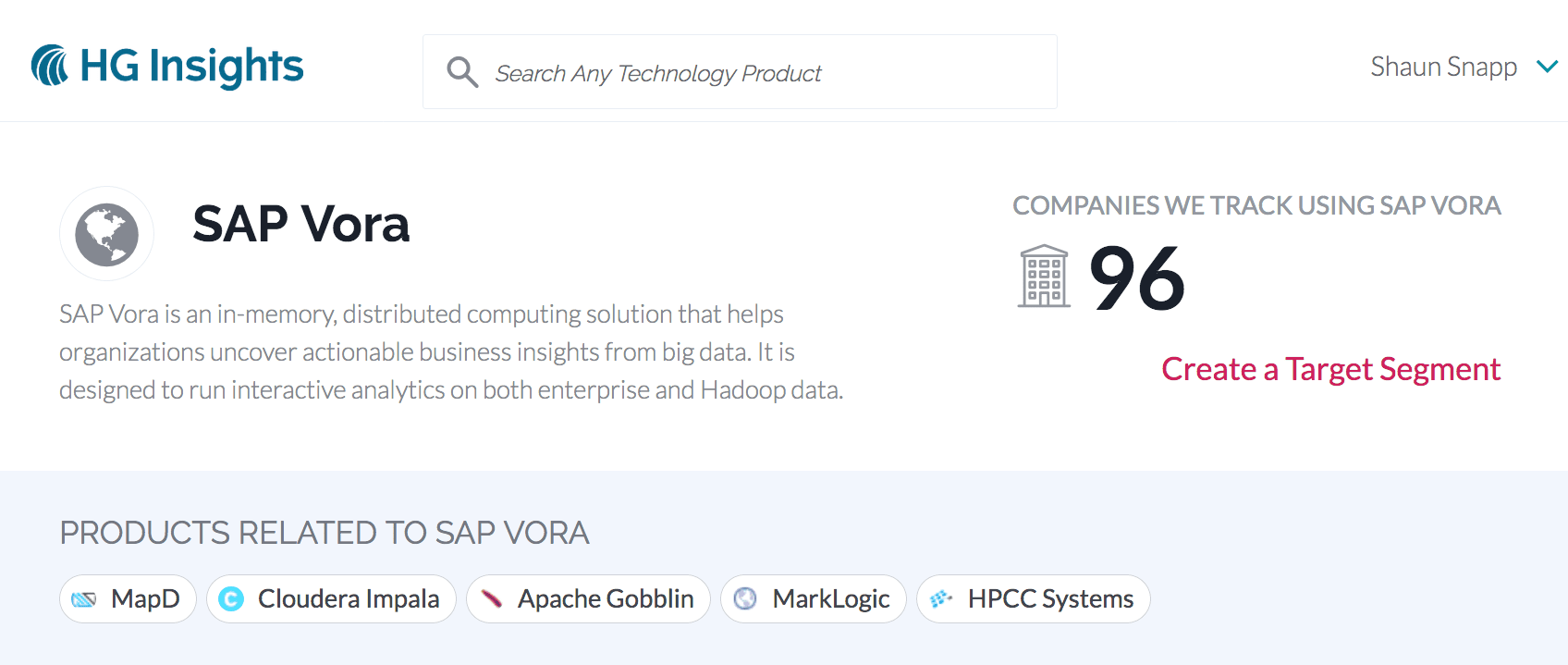Click the search magnifier icon
Image resolution: width=1568 pixels, height=665 pixels.
tap(462, 72)
